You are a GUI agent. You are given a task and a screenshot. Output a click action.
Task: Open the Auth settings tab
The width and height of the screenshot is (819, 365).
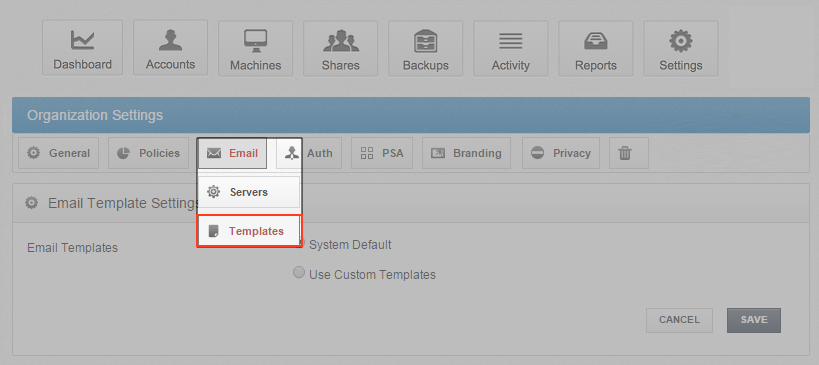[309, 153]
